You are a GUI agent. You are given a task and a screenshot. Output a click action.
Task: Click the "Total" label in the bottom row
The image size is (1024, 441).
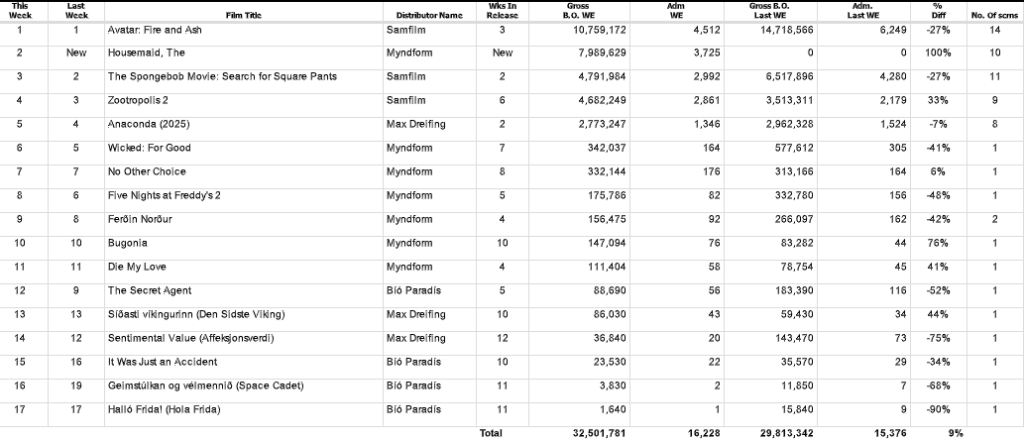click(x=490, y=433)
